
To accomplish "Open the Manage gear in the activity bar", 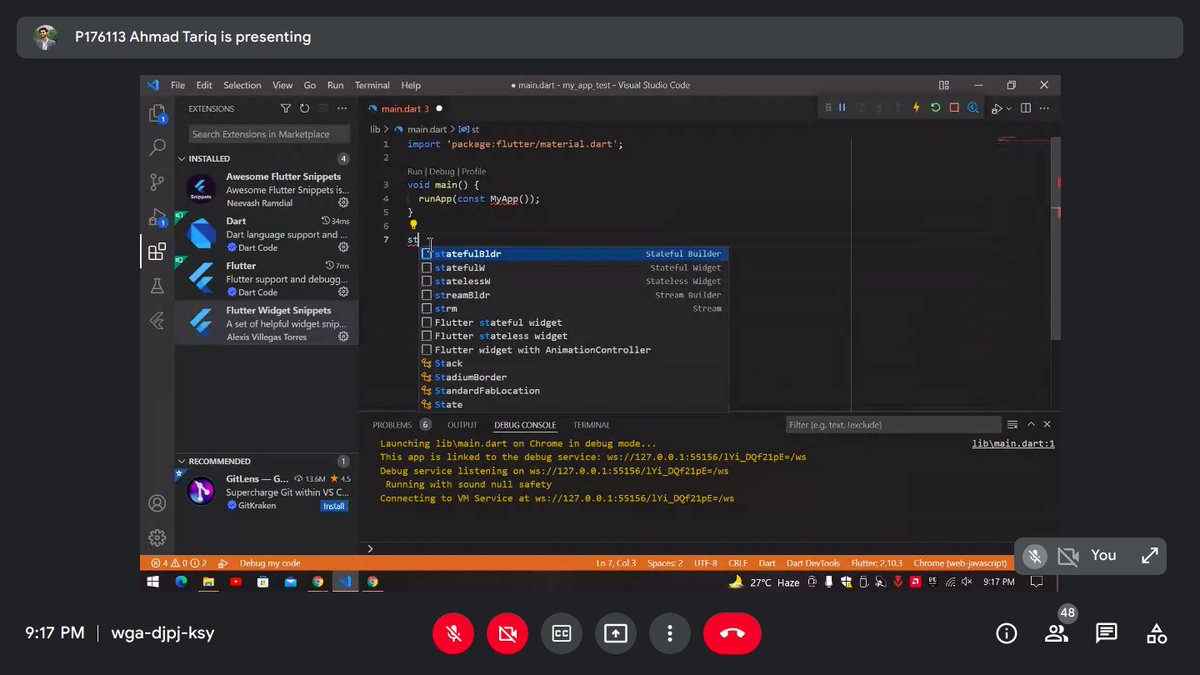I will (157, 537).
